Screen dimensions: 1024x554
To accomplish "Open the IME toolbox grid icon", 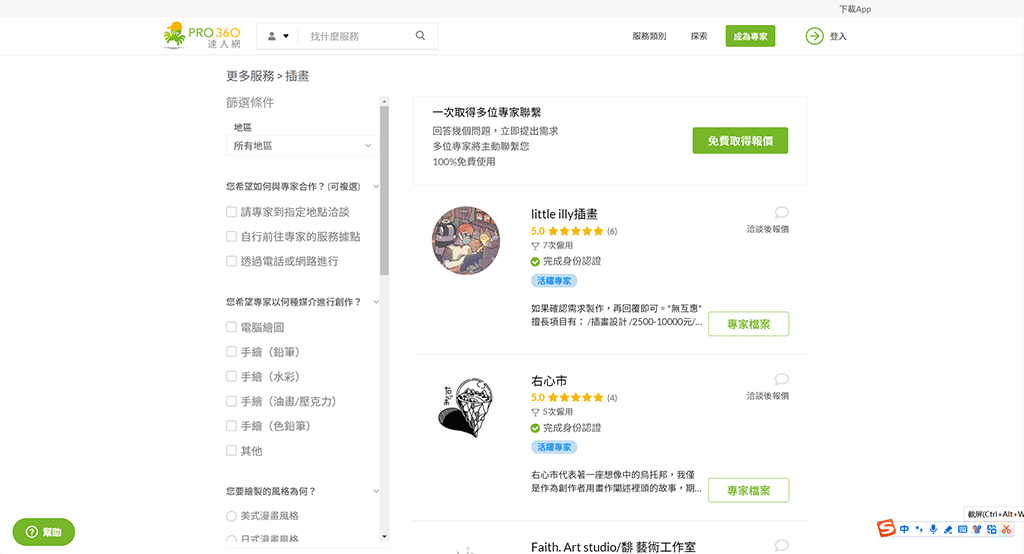I will click(991, 529).
